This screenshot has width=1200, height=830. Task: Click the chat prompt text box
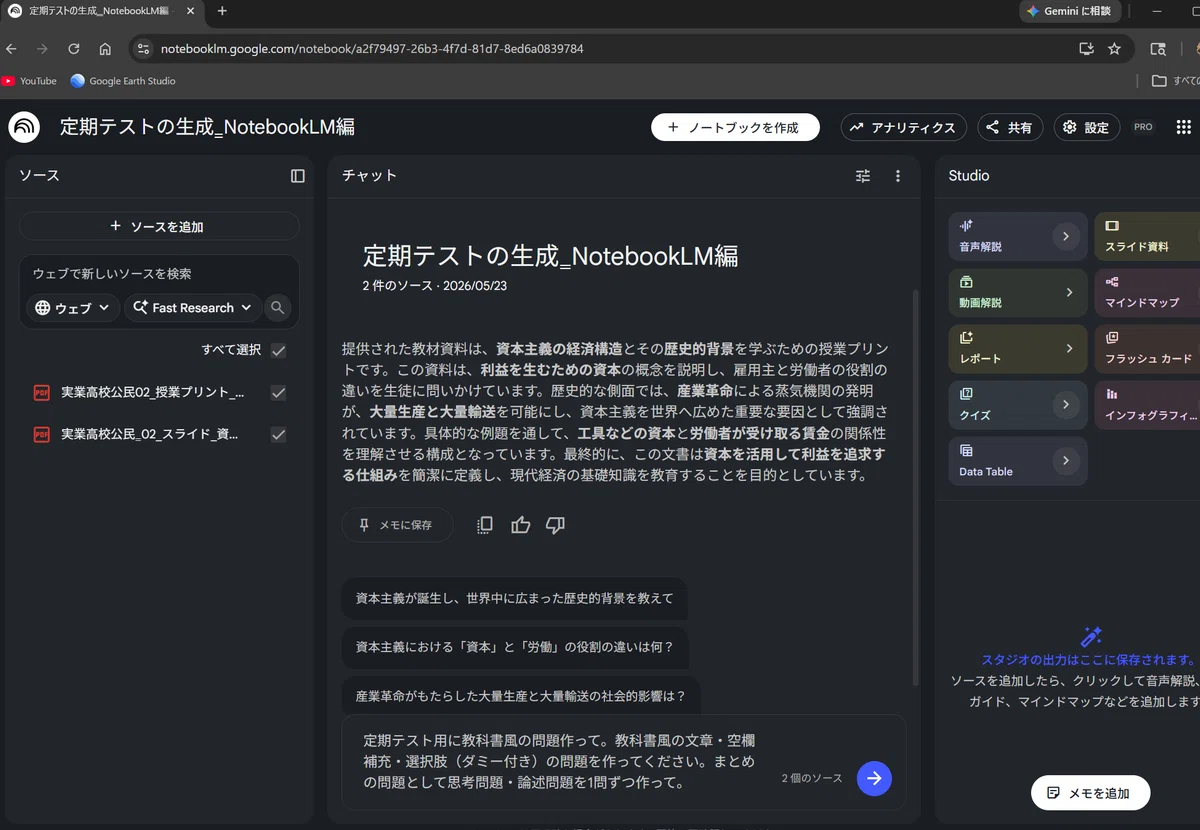tap(560, 761)
